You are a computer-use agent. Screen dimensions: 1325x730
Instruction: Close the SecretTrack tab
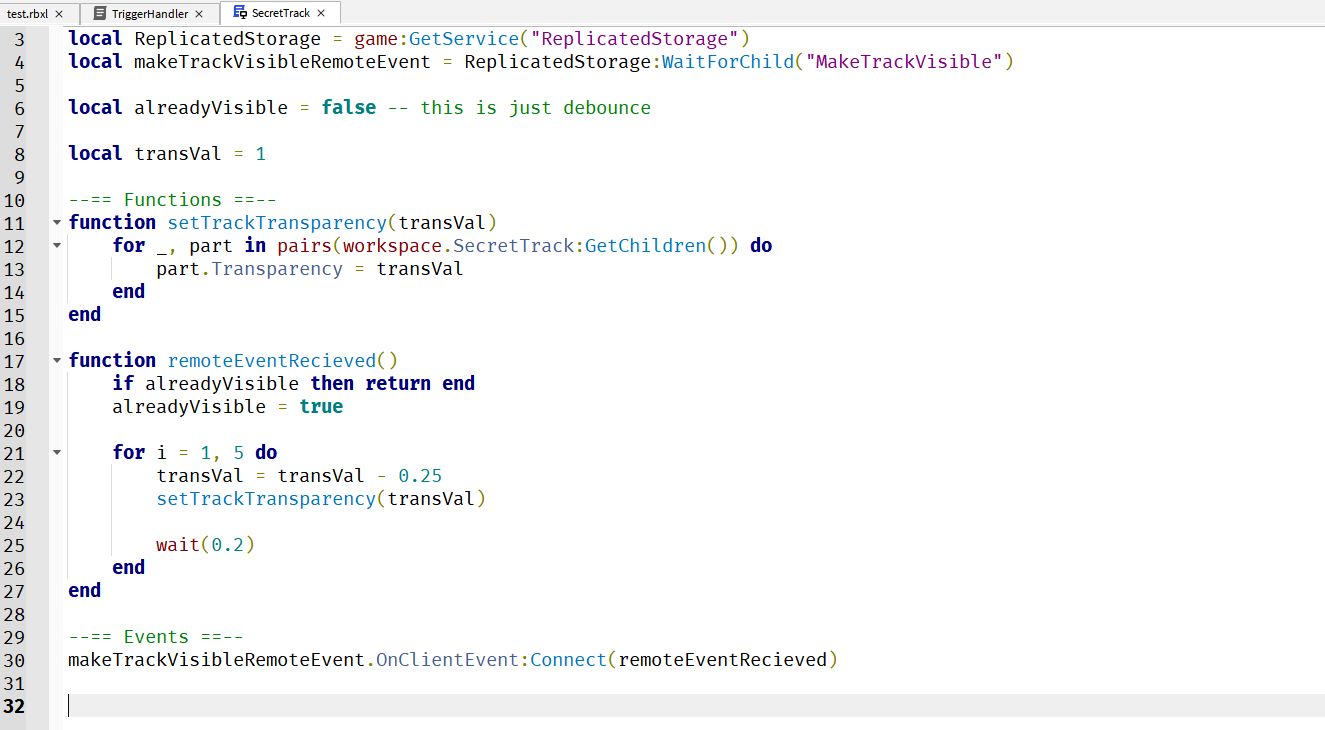(x=323, y=13)
